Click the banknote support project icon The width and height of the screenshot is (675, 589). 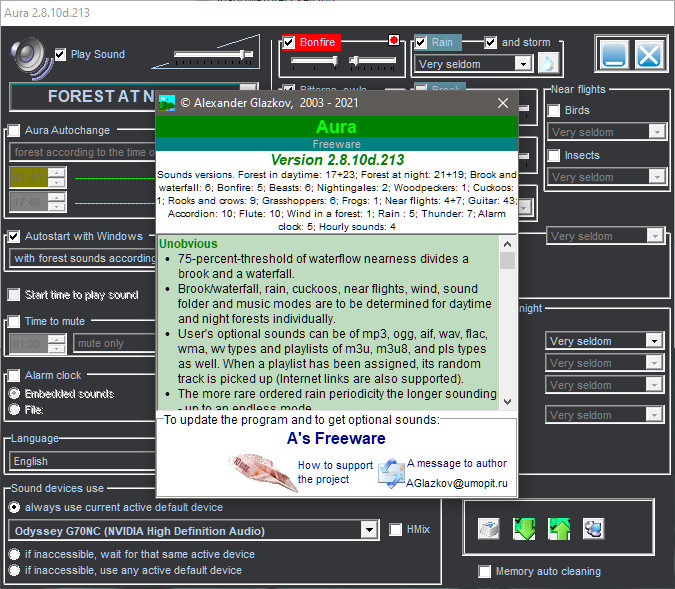(260, 473)
